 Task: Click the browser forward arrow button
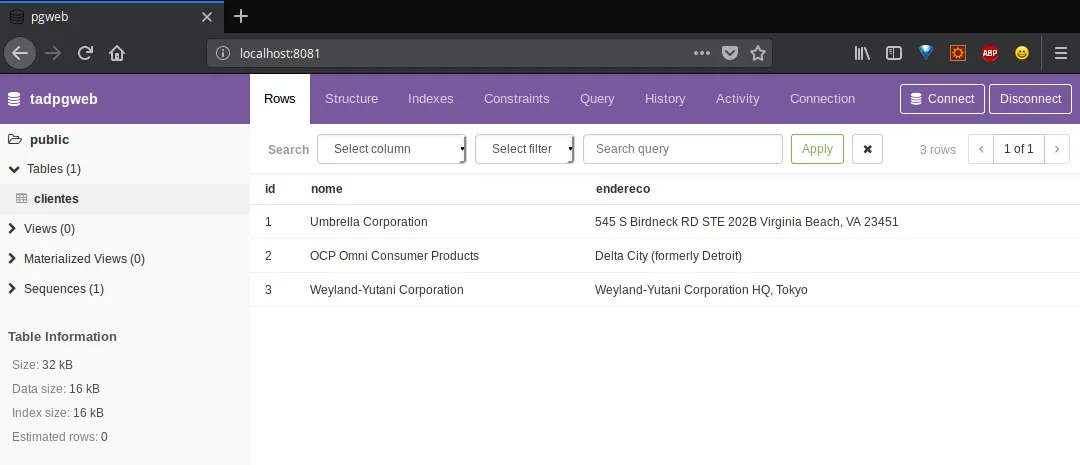[x=53, y=53]
